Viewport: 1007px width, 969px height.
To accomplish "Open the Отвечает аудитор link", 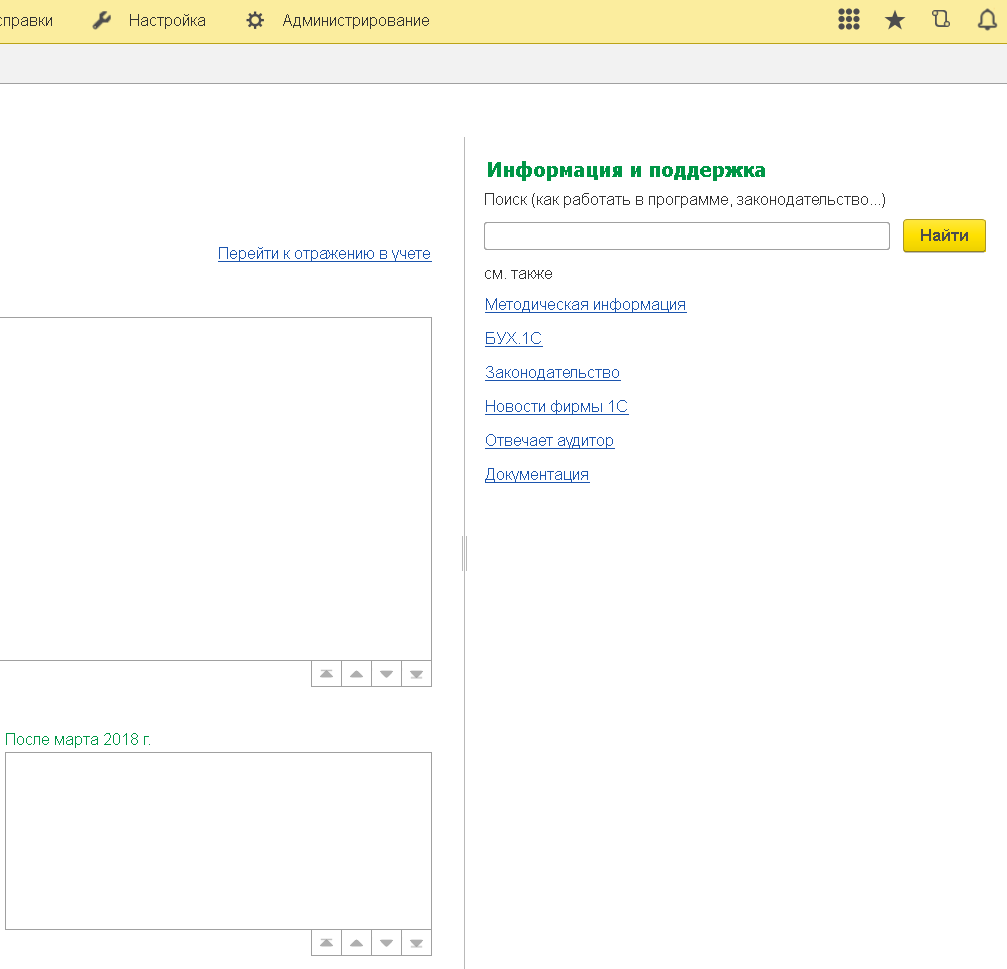I will 549,441.
